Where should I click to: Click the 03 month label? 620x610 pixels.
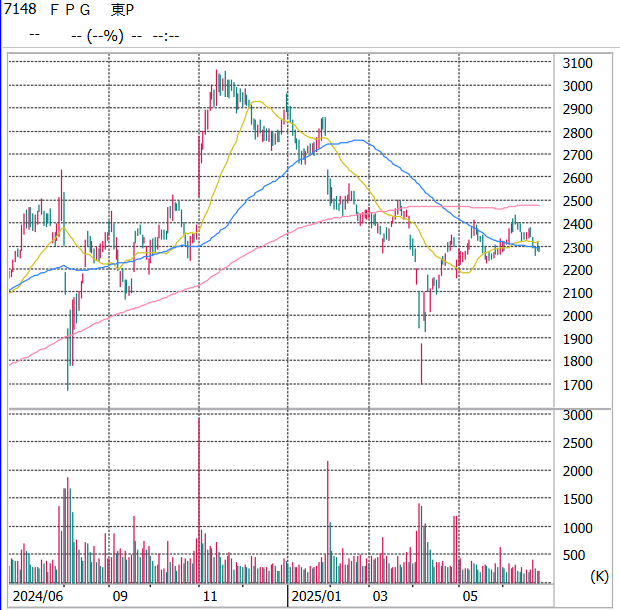[x=380, y=596]
